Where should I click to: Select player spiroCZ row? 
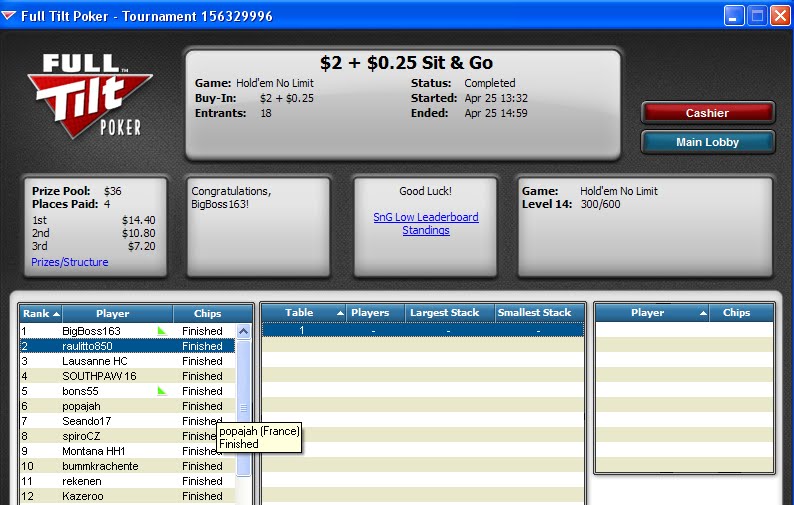coord(128,436)
